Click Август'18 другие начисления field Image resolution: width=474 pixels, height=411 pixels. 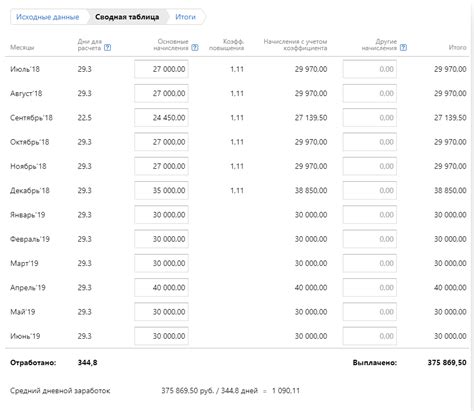tap(370, 93)
